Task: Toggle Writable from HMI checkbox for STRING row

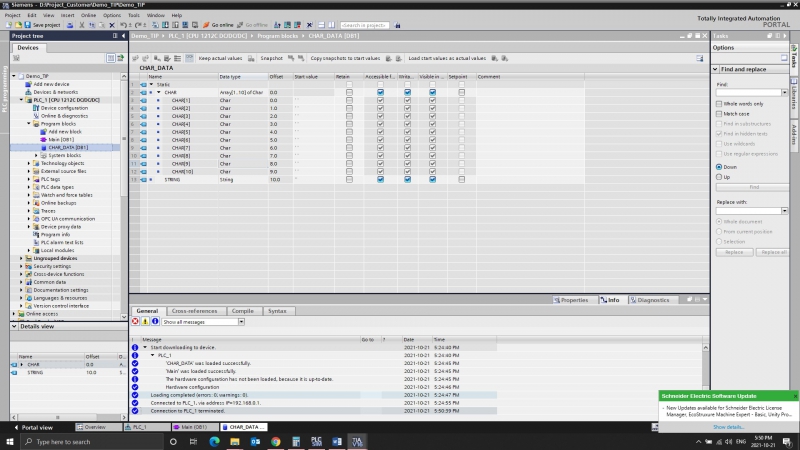Action: [407, 180]
